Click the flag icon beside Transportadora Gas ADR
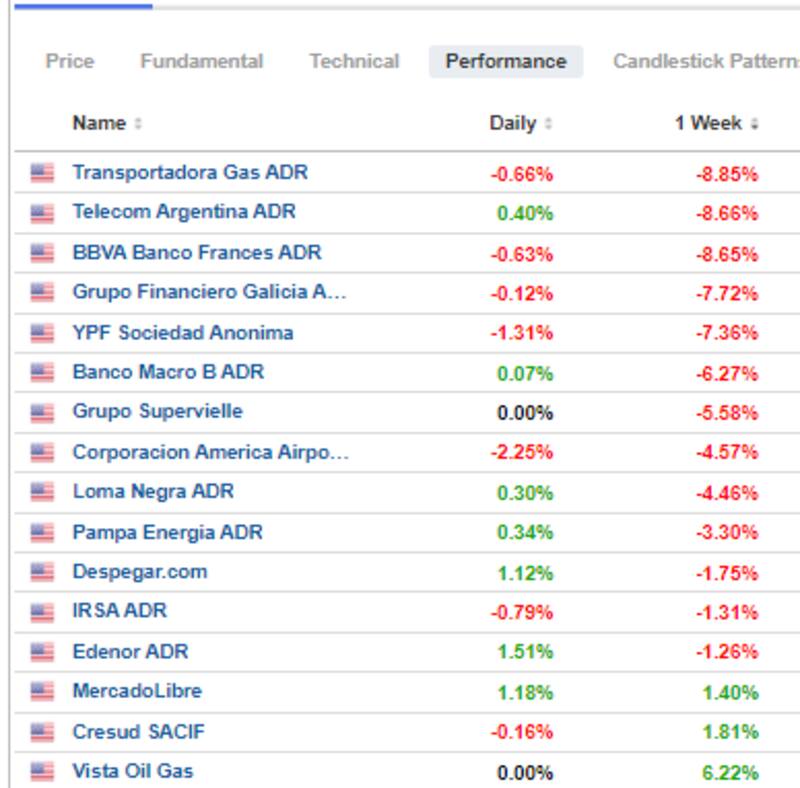The image size is (800, 788). tap(41, 173)
